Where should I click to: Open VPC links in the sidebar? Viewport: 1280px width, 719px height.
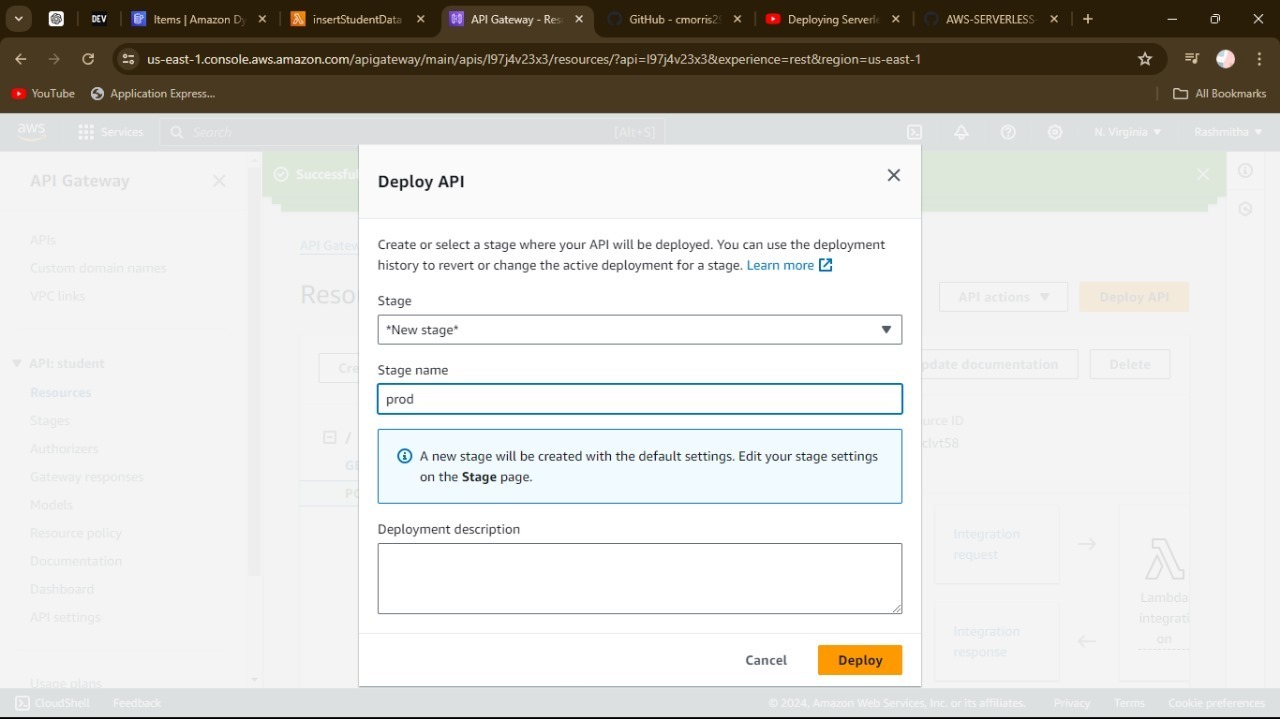click(x=58, y=296)
